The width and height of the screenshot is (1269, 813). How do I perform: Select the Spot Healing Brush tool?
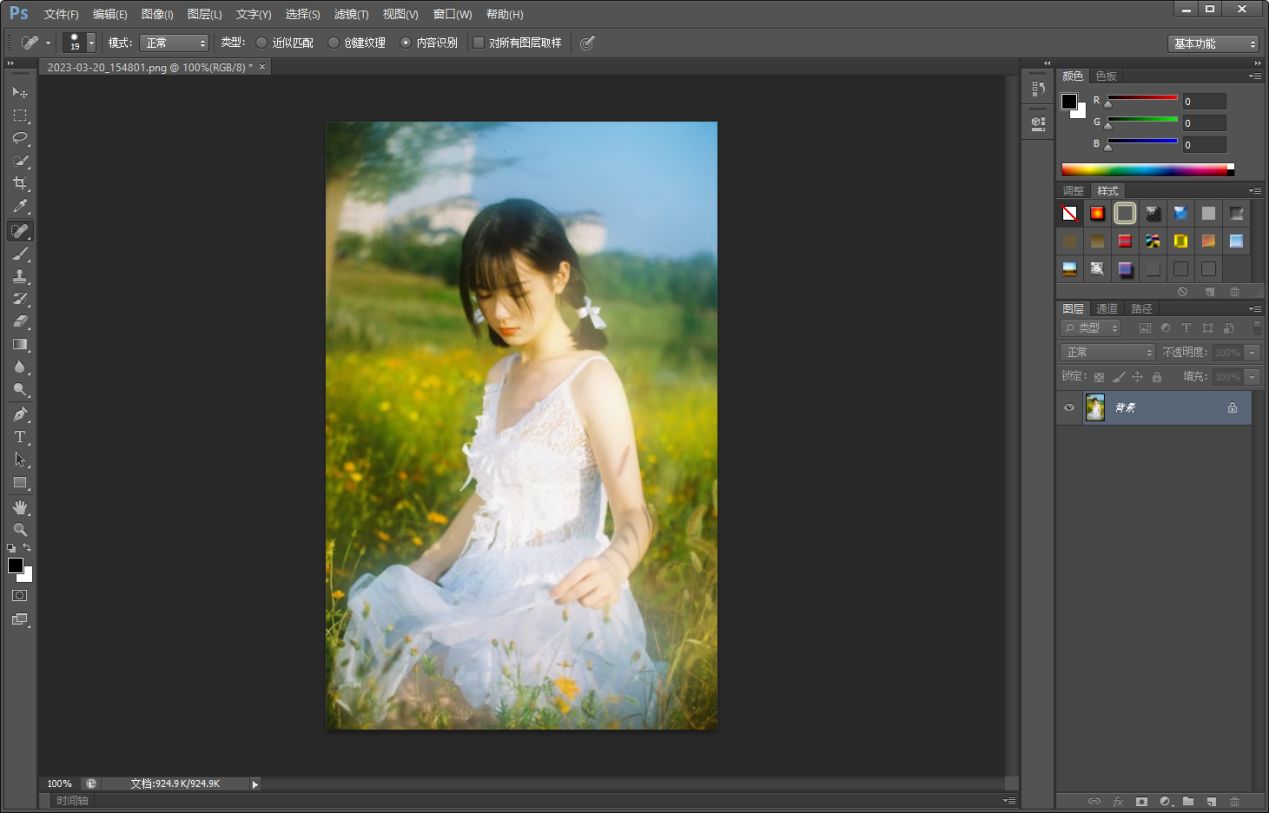point(19,231)
